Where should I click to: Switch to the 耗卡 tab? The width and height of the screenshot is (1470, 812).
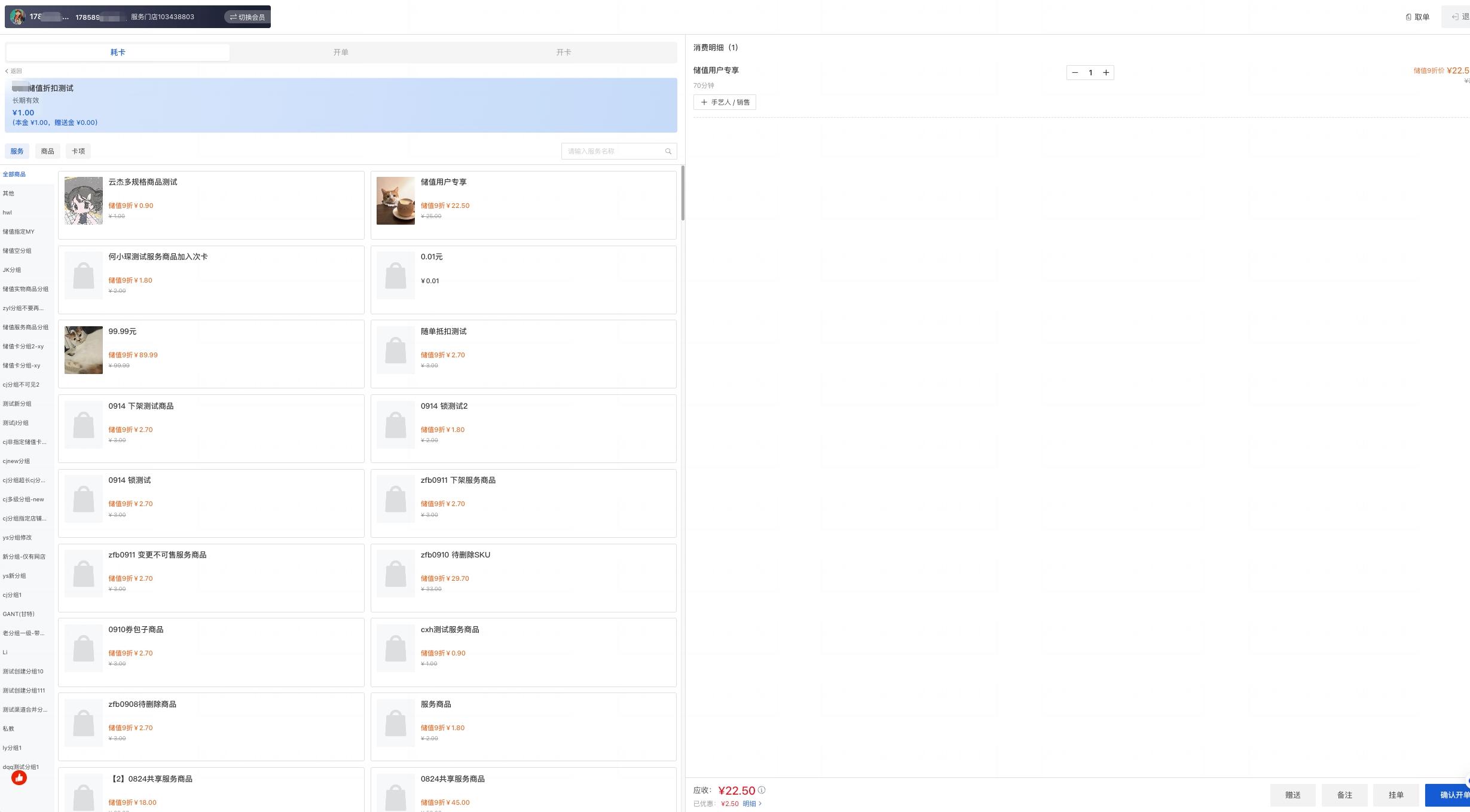pyautogui.click(x=118, y=53)
